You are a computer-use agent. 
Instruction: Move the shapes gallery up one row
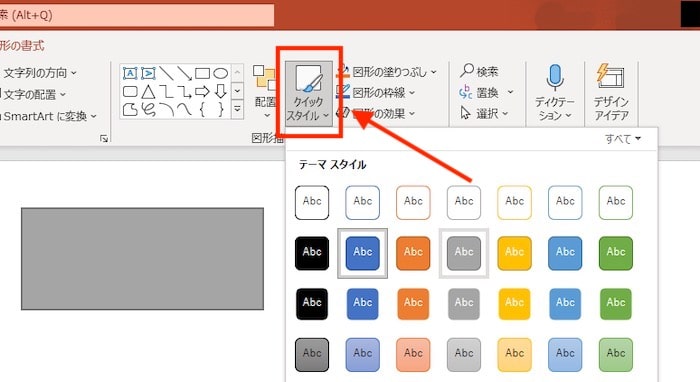(238, 73)
